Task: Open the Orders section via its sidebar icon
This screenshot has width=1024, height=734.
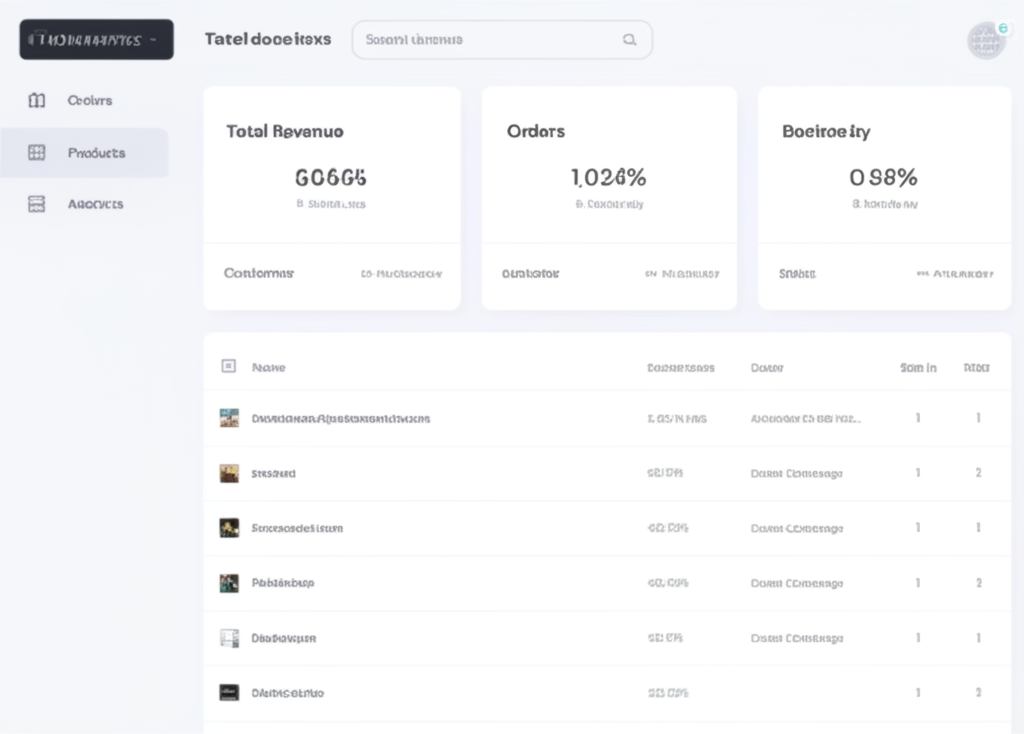Action: [36, 100]
